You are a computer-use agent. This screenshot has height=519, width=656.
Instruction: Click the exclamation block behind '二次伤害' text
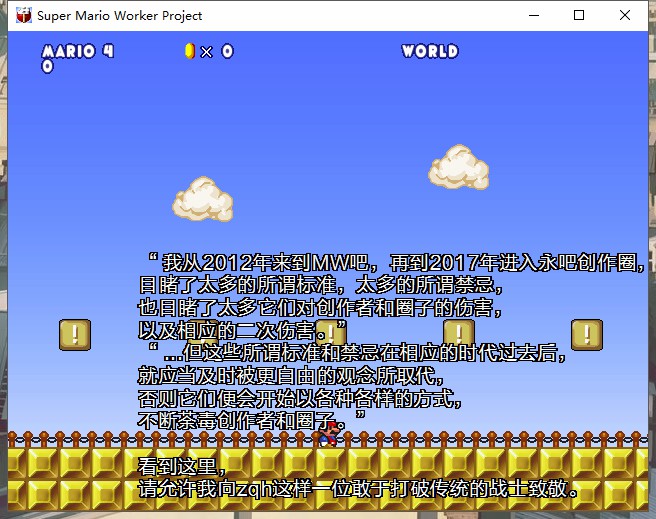(331, 333)
